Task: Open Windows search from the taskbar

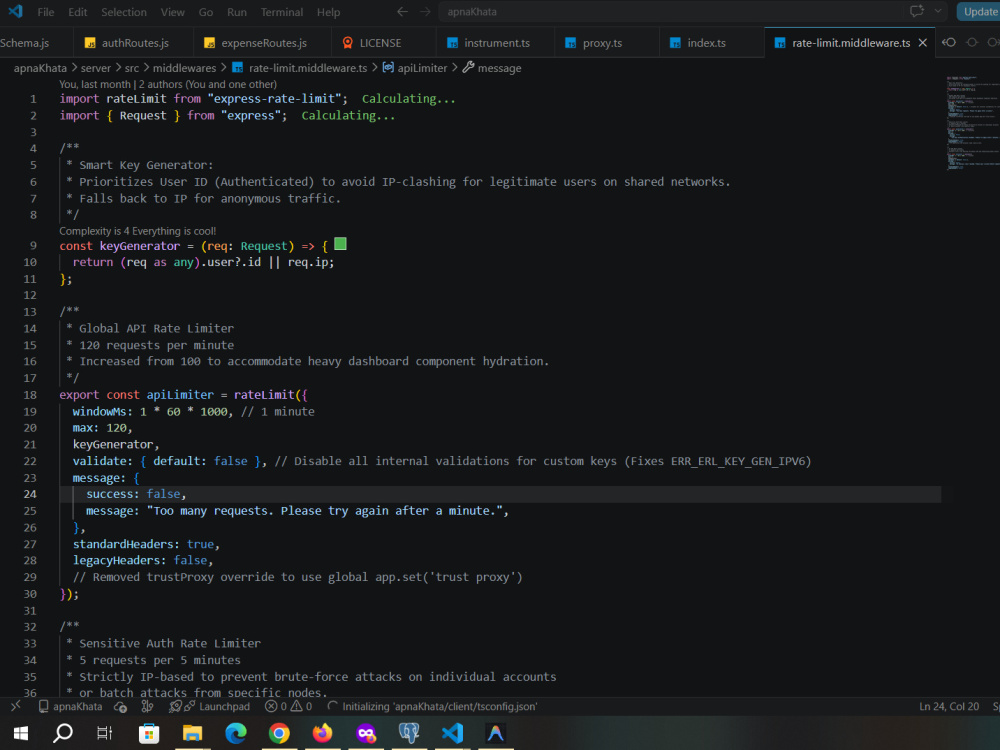Action: [62, 733]
